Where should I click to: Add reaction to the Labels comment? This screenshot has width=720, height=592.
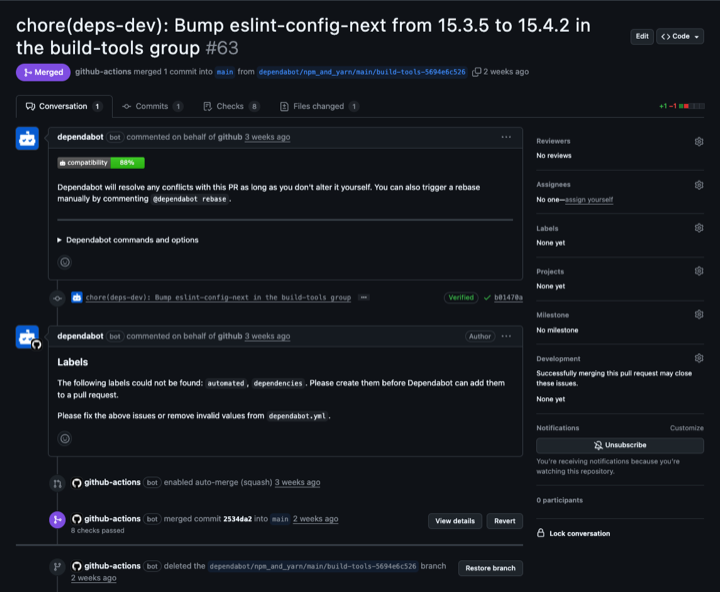(x=65, y=439)
